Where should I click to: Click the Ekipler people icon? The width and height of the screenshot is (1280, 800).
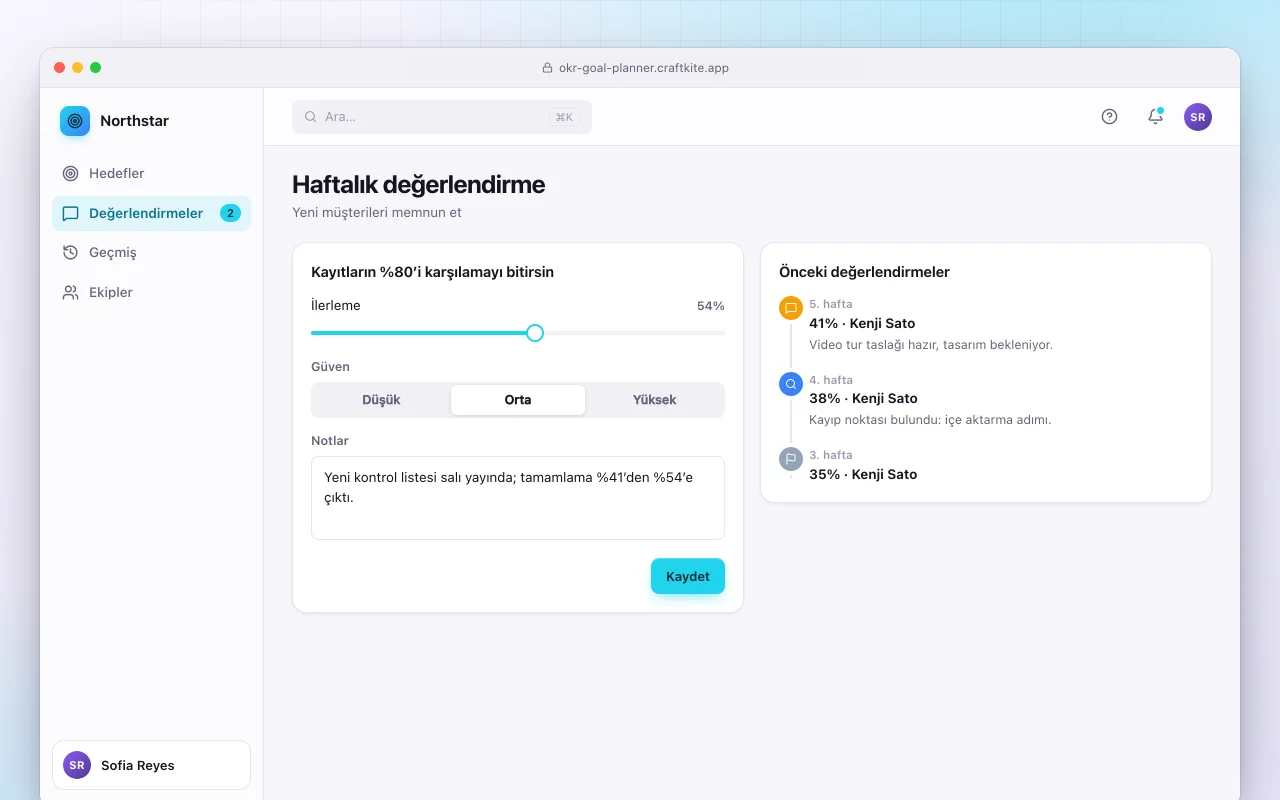70,292
